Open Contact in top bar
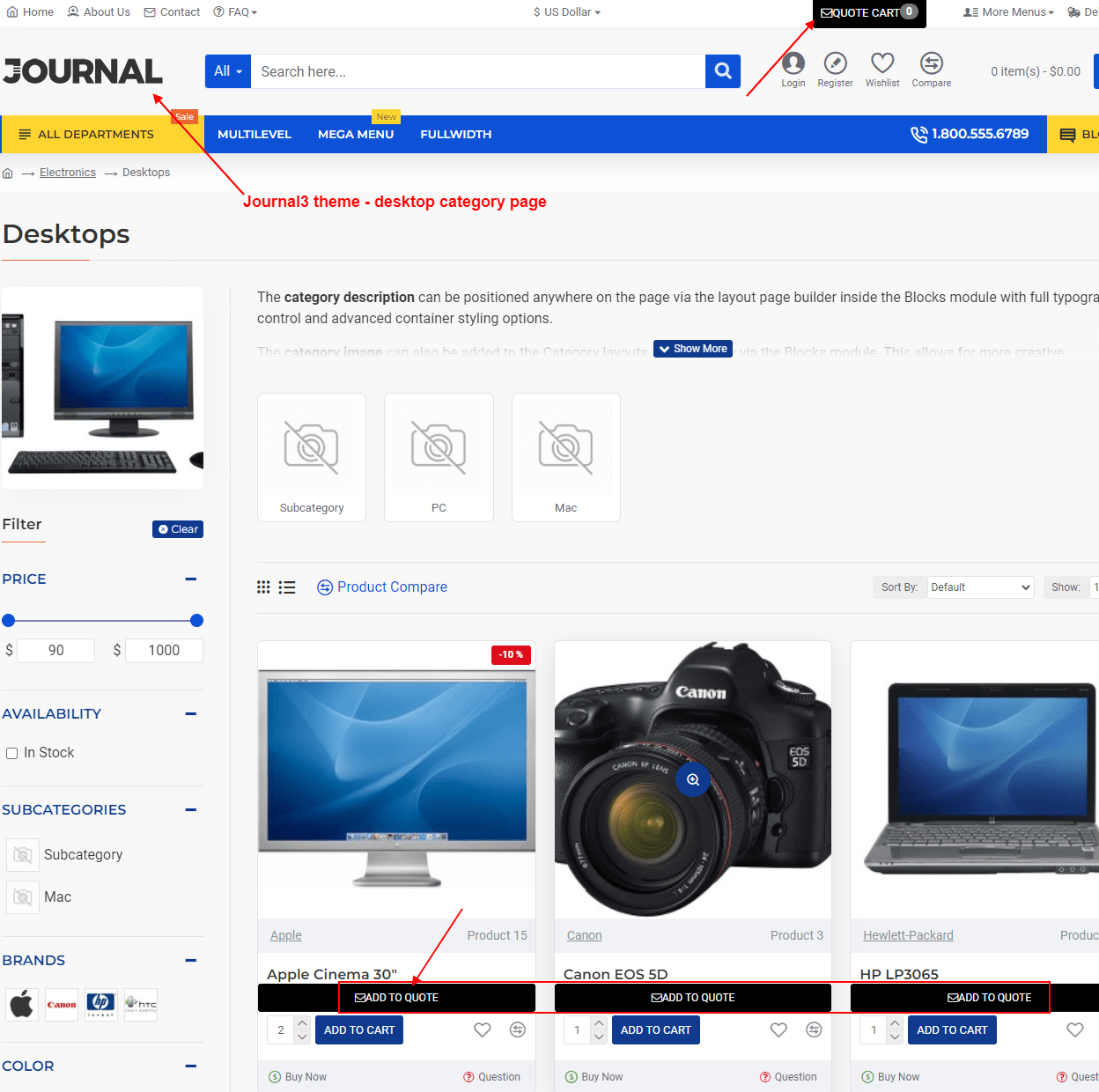 [173, 12]
